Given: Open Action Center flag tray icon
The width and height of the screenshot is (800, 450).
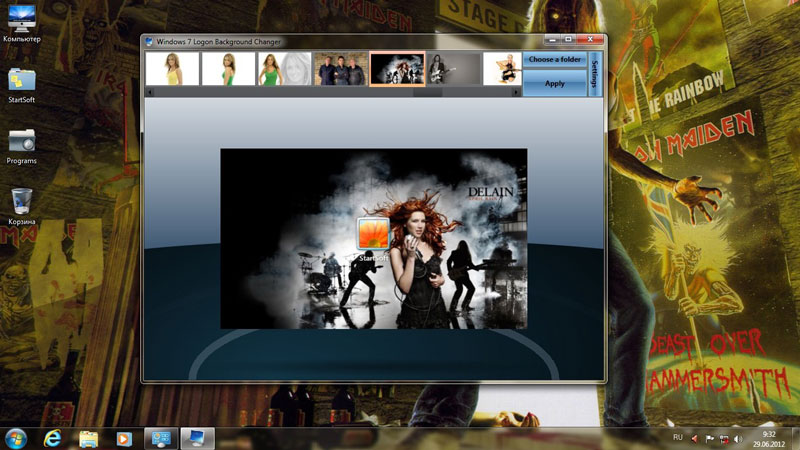Looking at the screenshot, I should tap(710, 438).
